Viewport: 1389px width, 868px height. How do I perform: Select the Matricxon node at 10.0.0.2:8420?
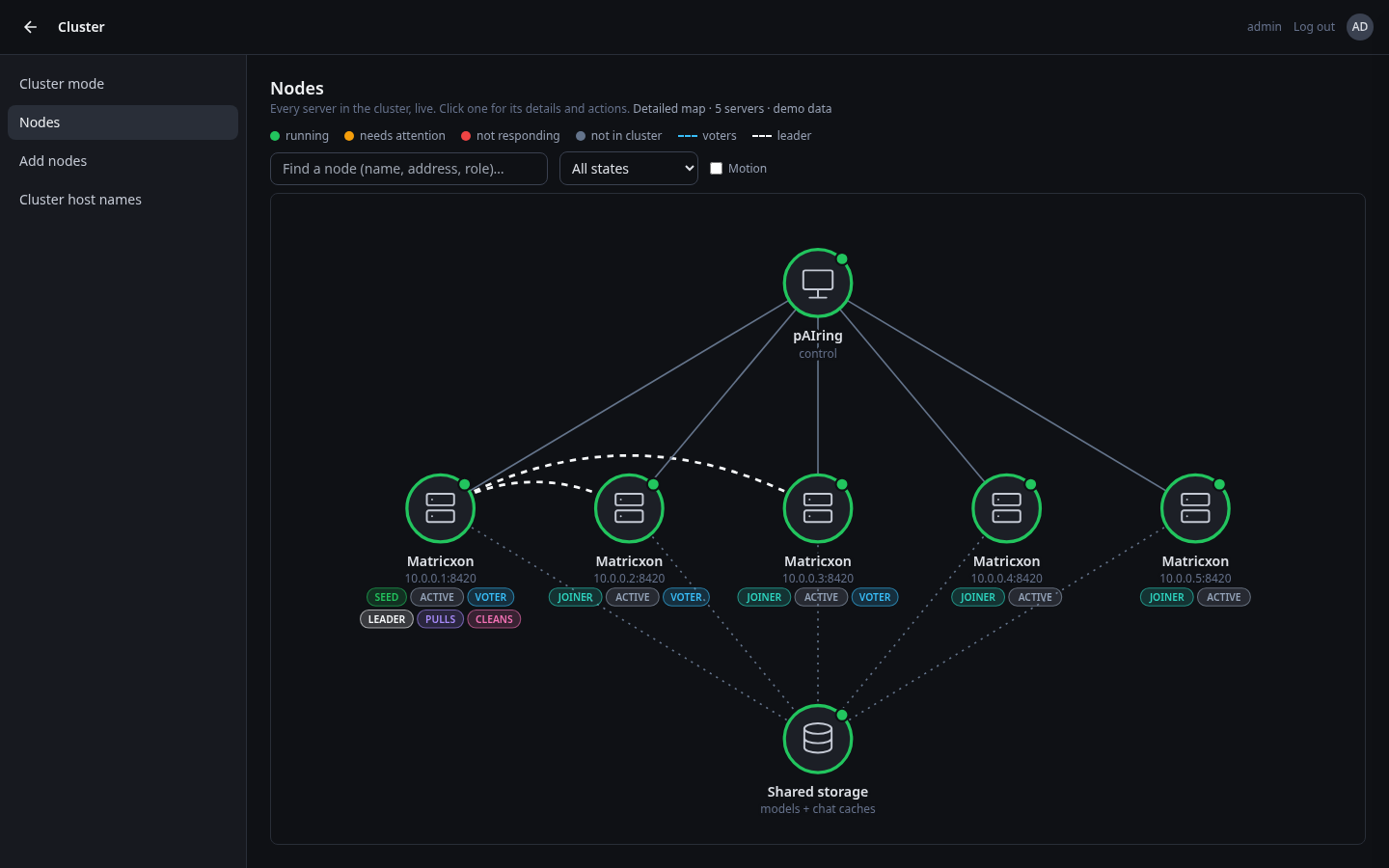[x=629, y=508]
